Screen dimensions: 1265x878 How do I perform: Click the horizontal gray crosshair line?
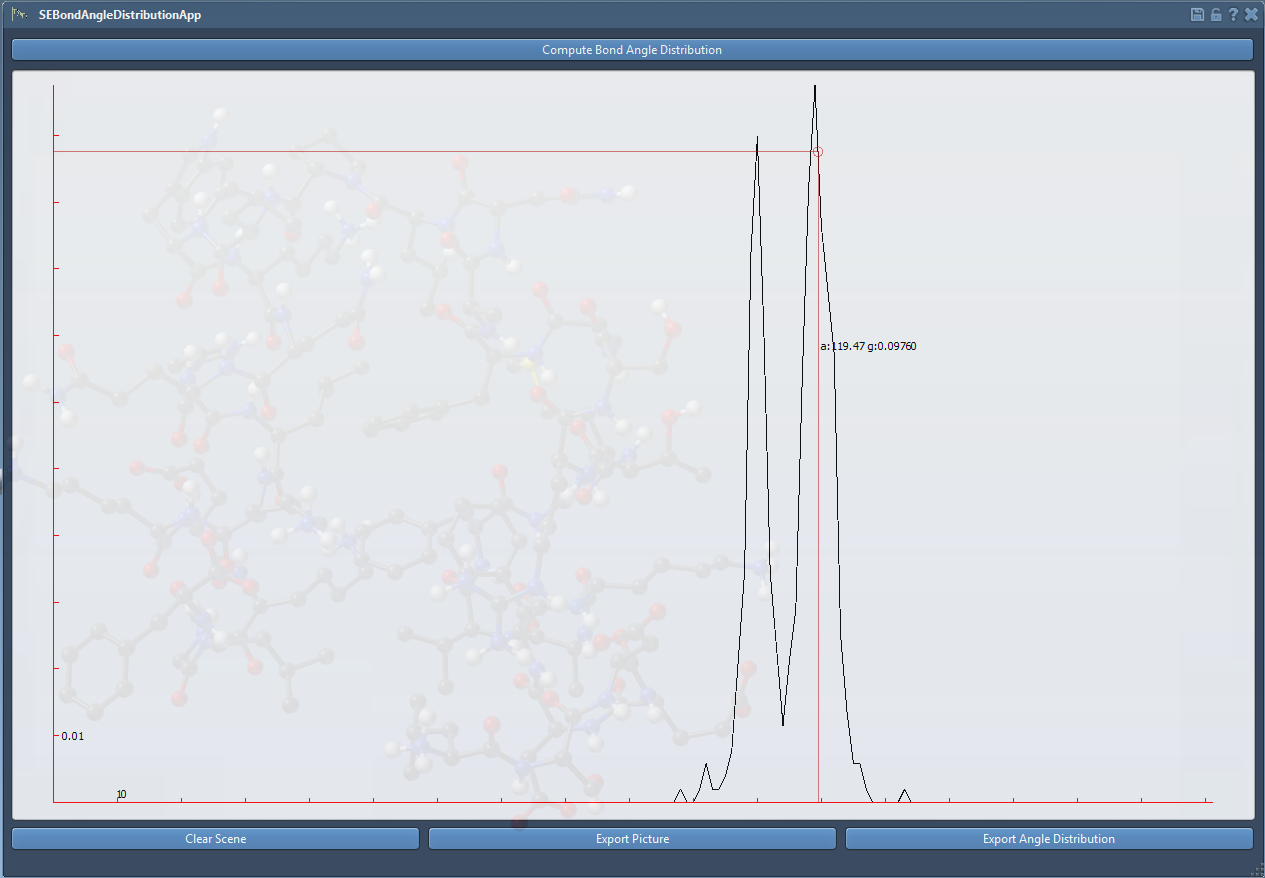click(x=400, y=152)
